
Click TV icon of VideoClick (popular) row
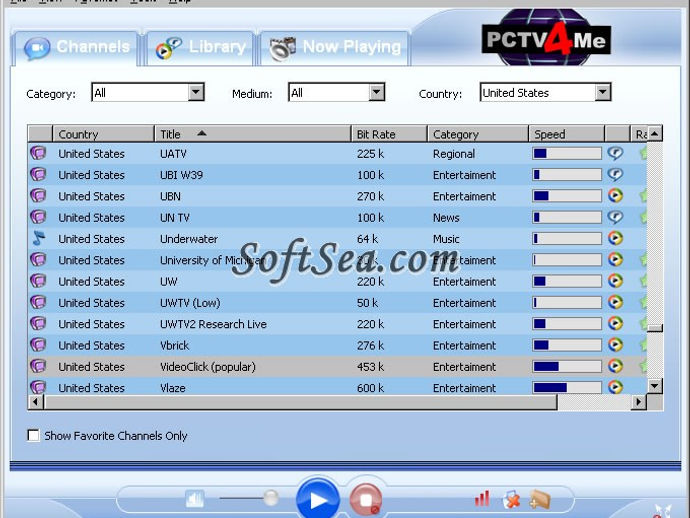coord(39,366)
